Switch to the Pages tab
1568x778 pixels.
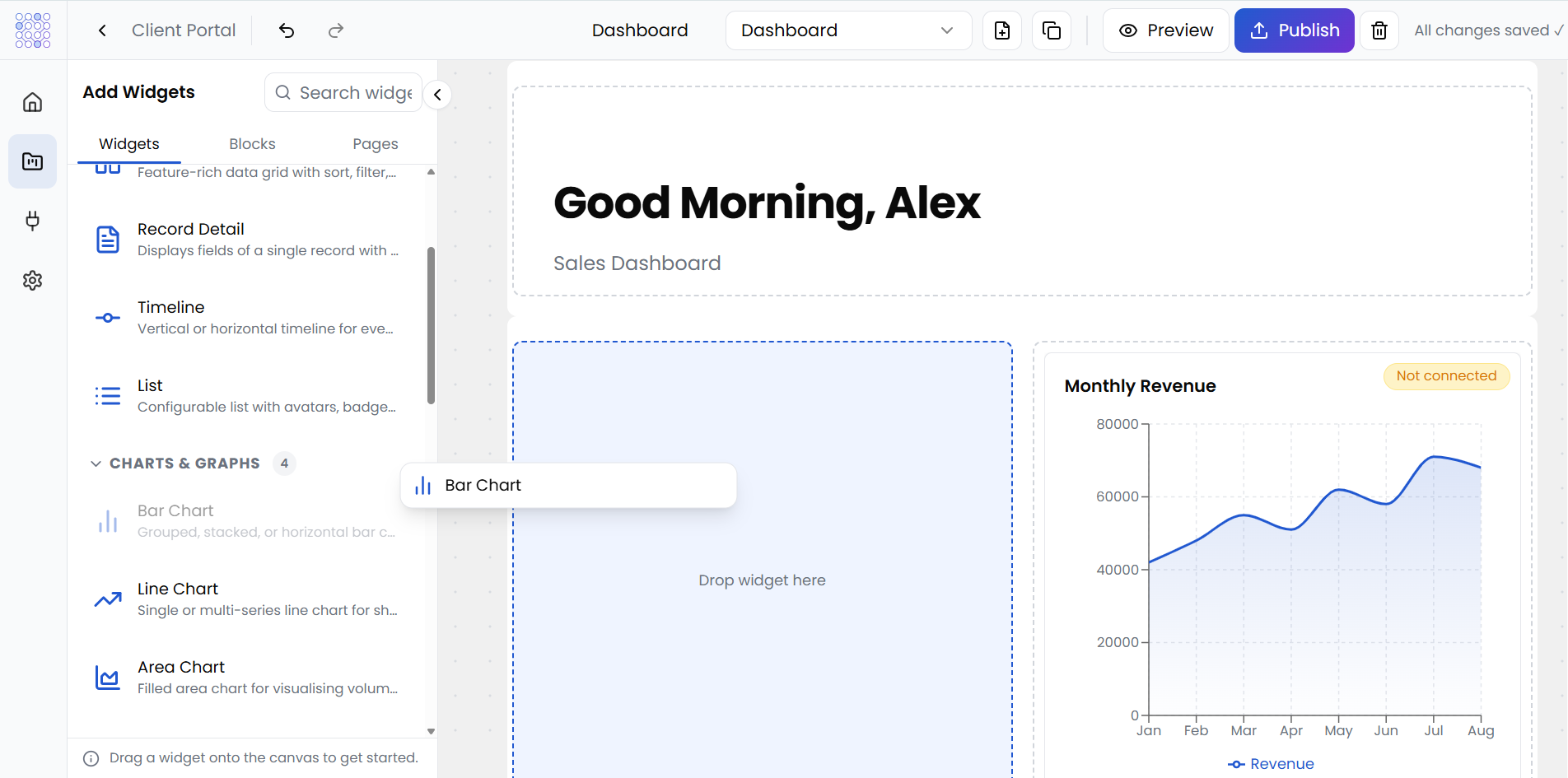[x=376, y=144]
